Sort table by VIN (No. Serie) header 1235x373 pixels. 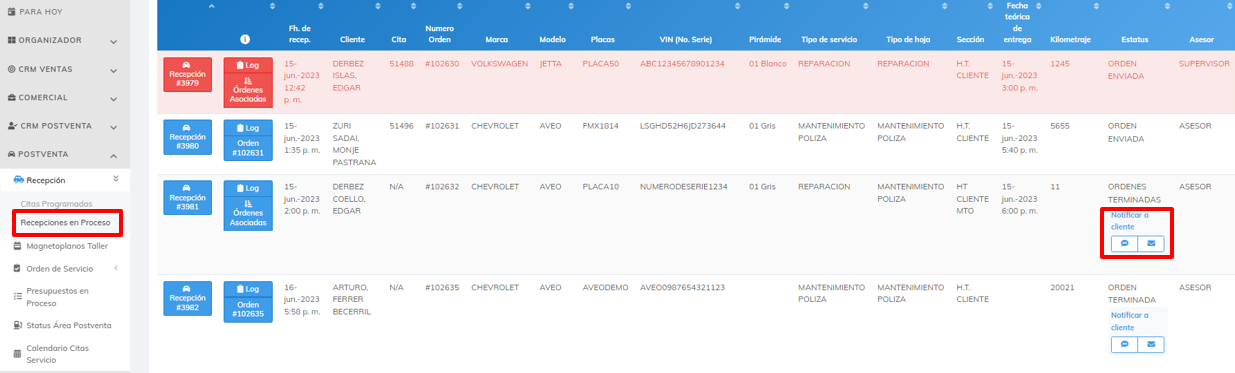point(687,39)
